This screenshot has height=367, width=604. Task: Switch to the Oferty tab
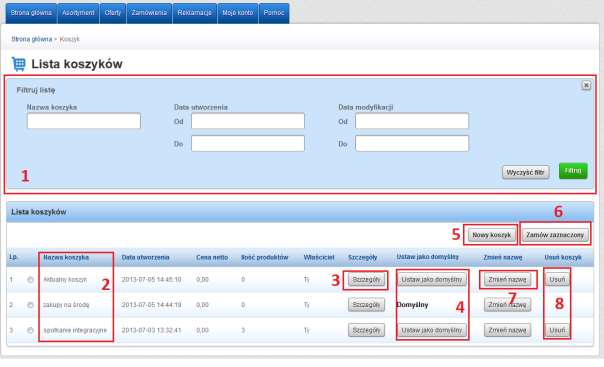113,13
